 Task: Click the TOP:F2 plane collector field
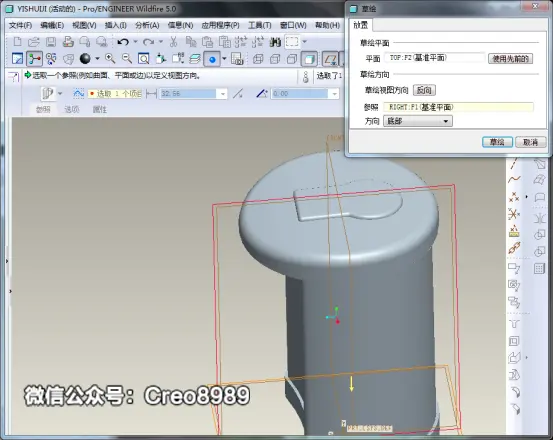pos(435,58)
